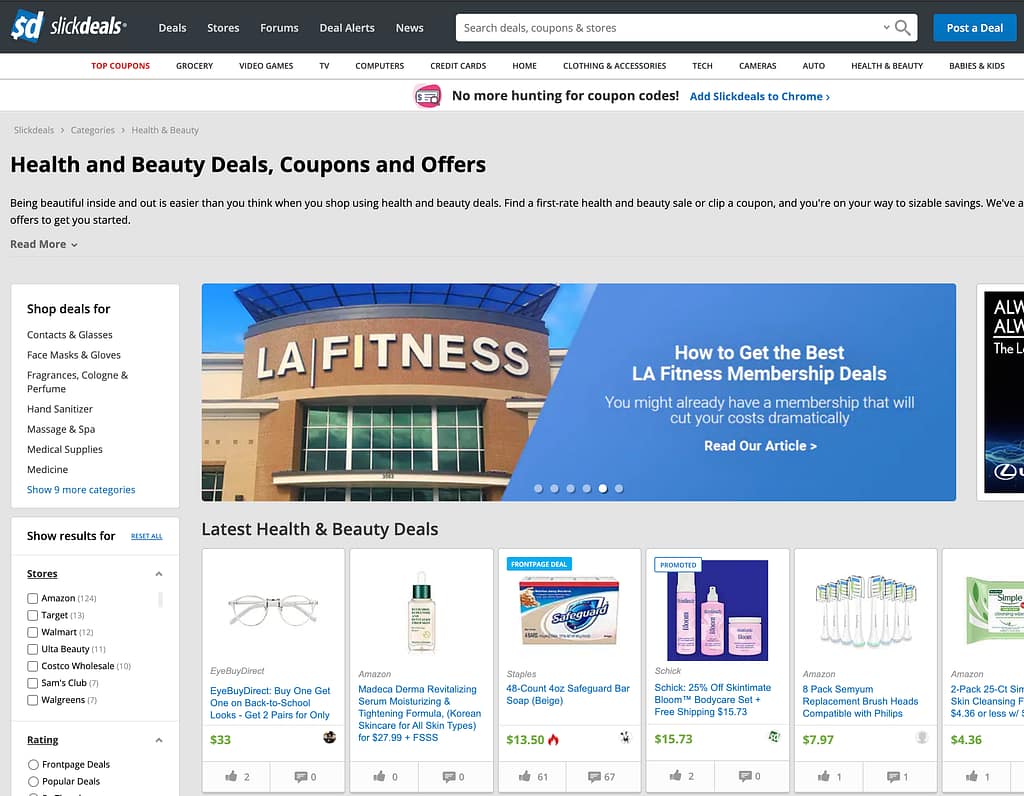Image resolution: width=1024 pixels, height=796 pixels.
Task: Click Show 9 more categories link
Action: [x=81, y=490]
